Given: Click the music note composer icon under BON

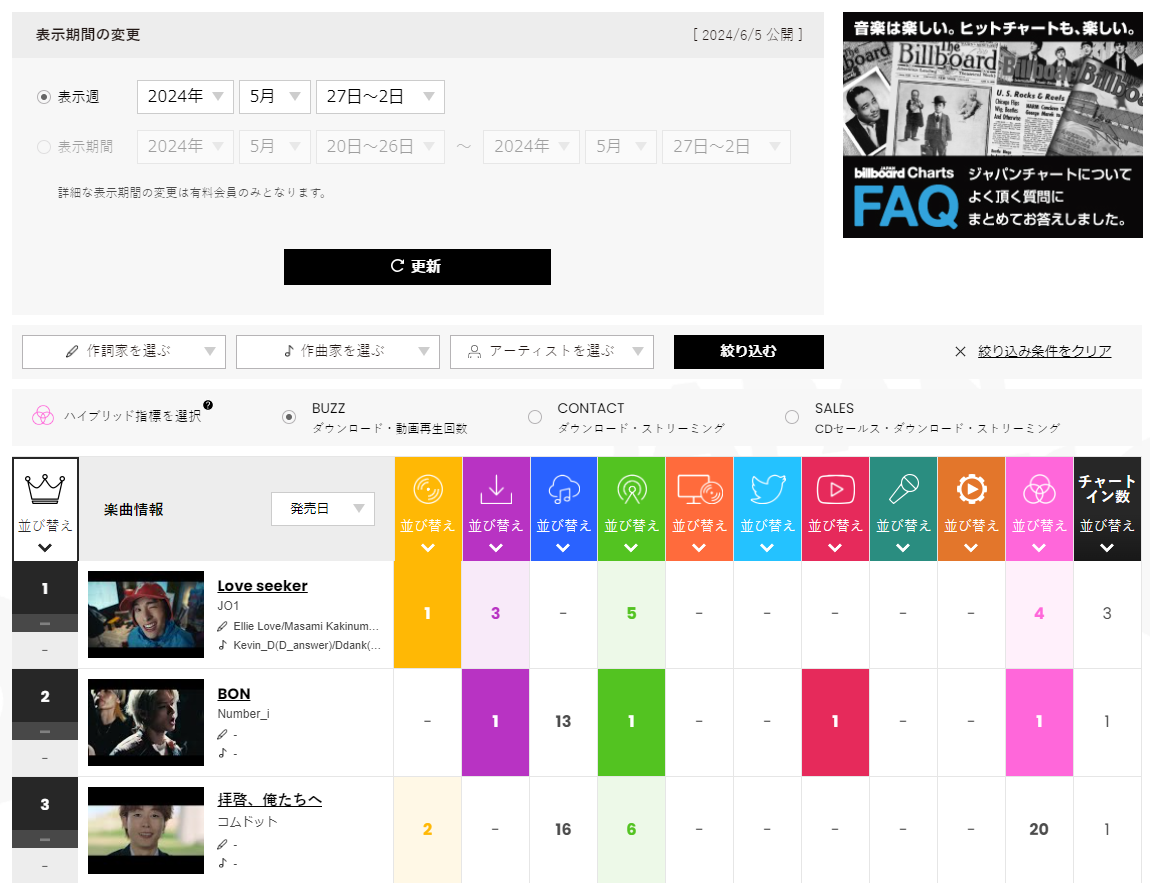Looking at the screenshot, I should click(x=222, y=753).
